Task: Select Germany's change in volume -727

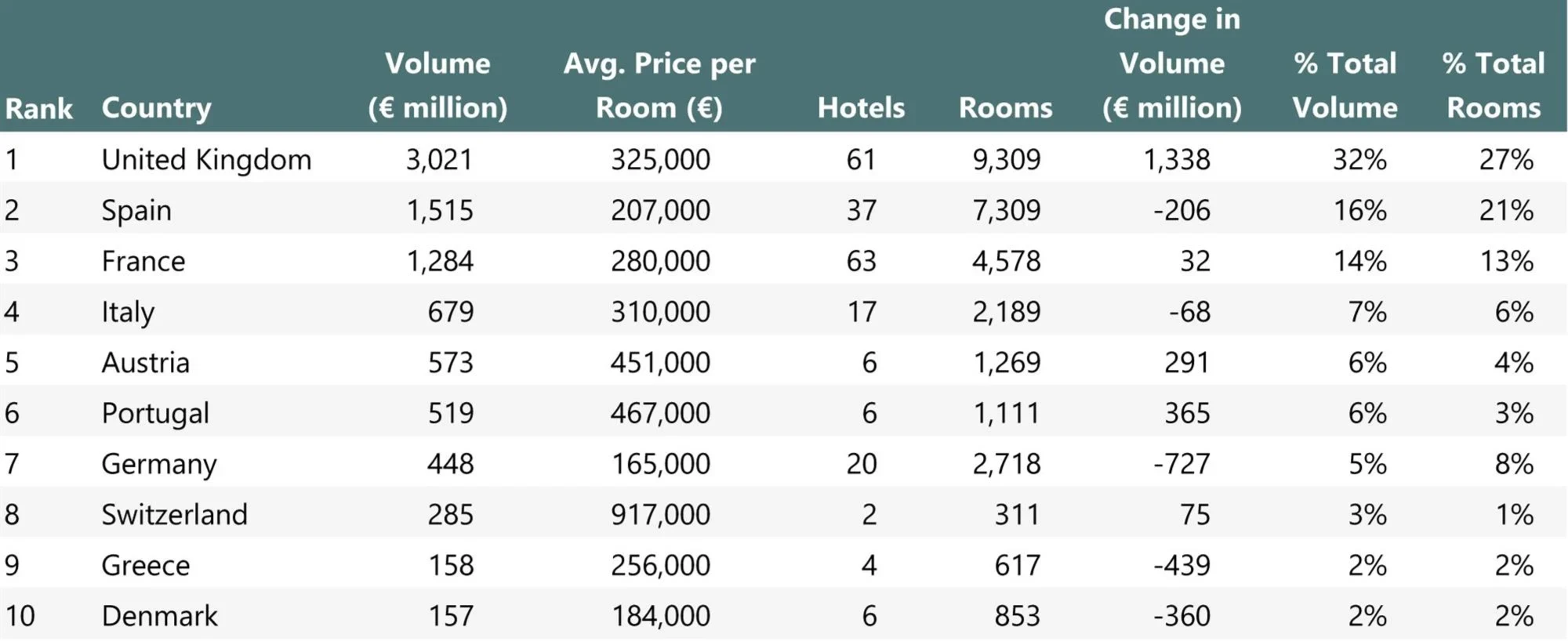Action: point(1181,464)
